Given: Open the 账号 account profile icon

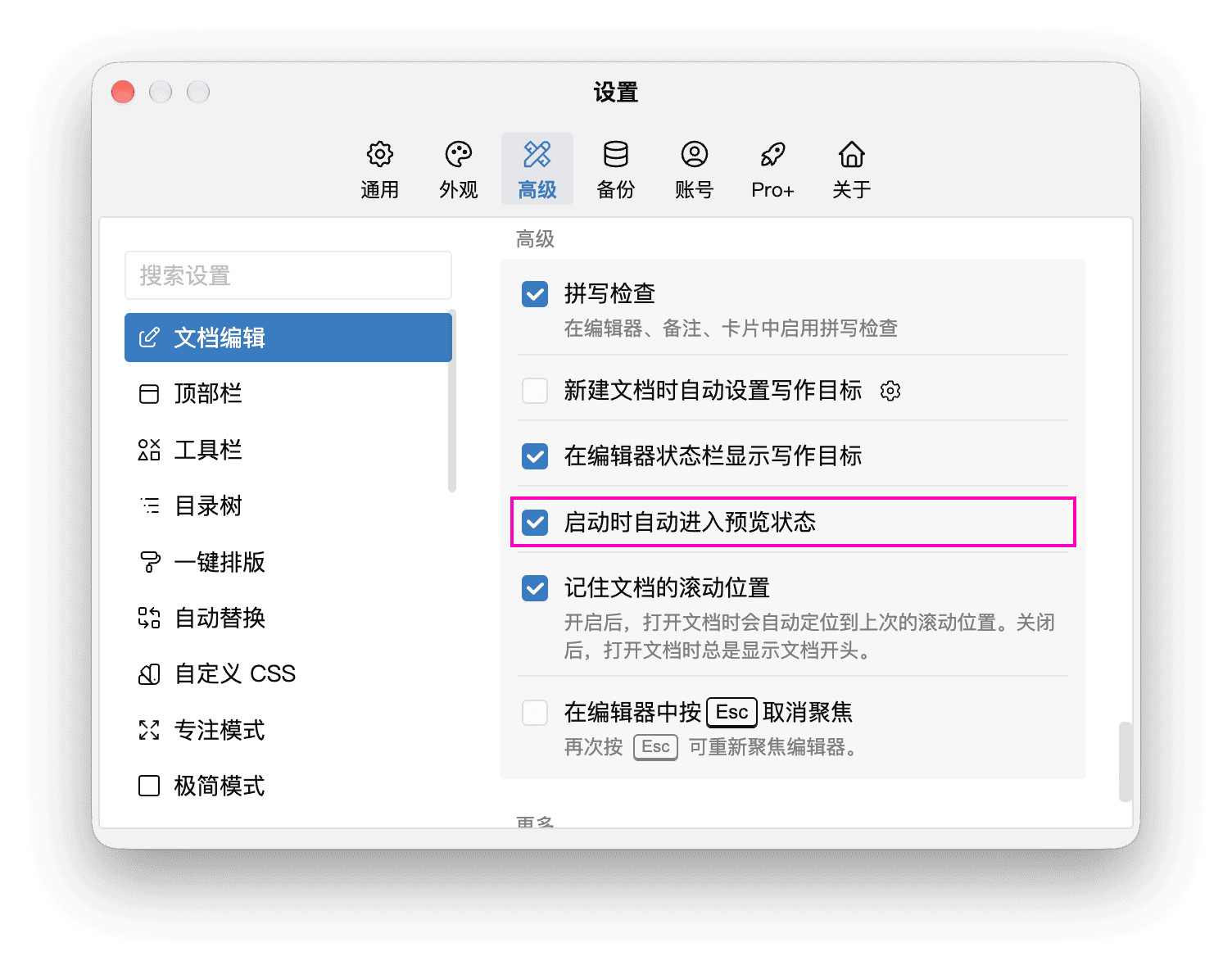Looking at the screenshot, I should click(x=695, y=154).
